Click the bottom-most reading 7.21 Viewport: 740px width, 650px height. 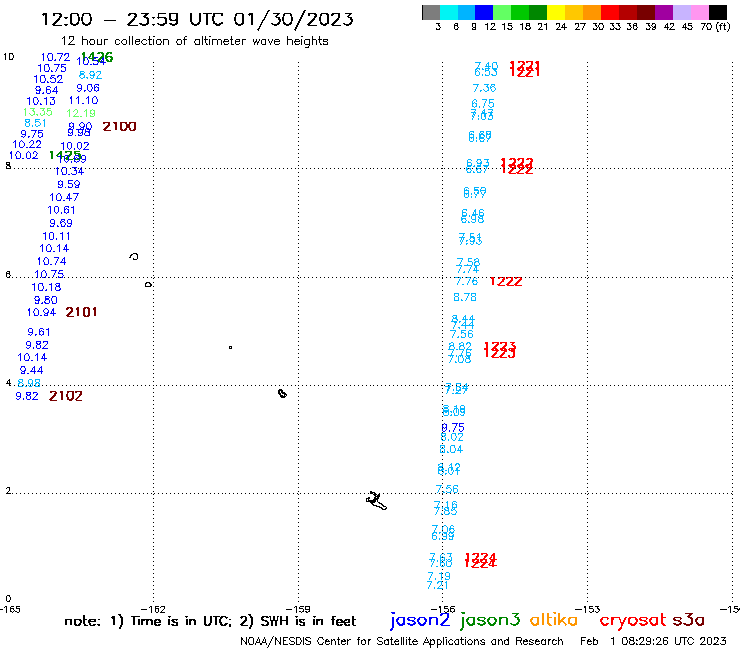click(437, 586)
